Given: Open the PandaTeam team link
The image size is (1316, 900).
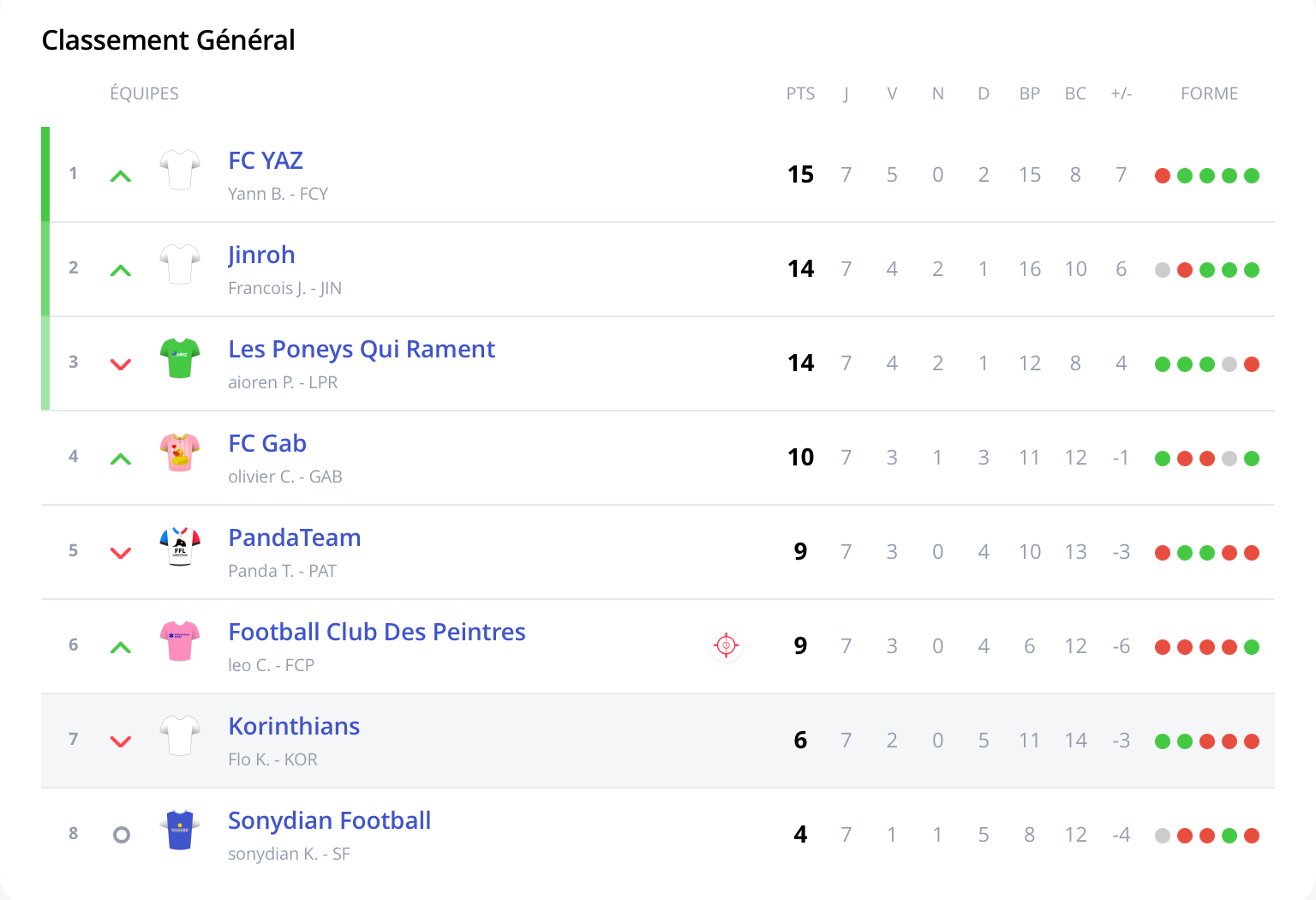Looking at the screenshot, I should coord(294,537).
